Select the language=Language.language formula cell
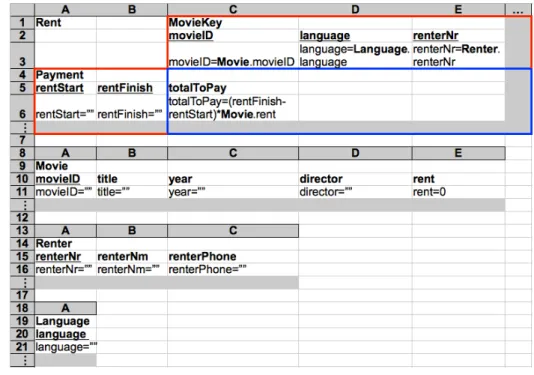 [x=355, y=56]
